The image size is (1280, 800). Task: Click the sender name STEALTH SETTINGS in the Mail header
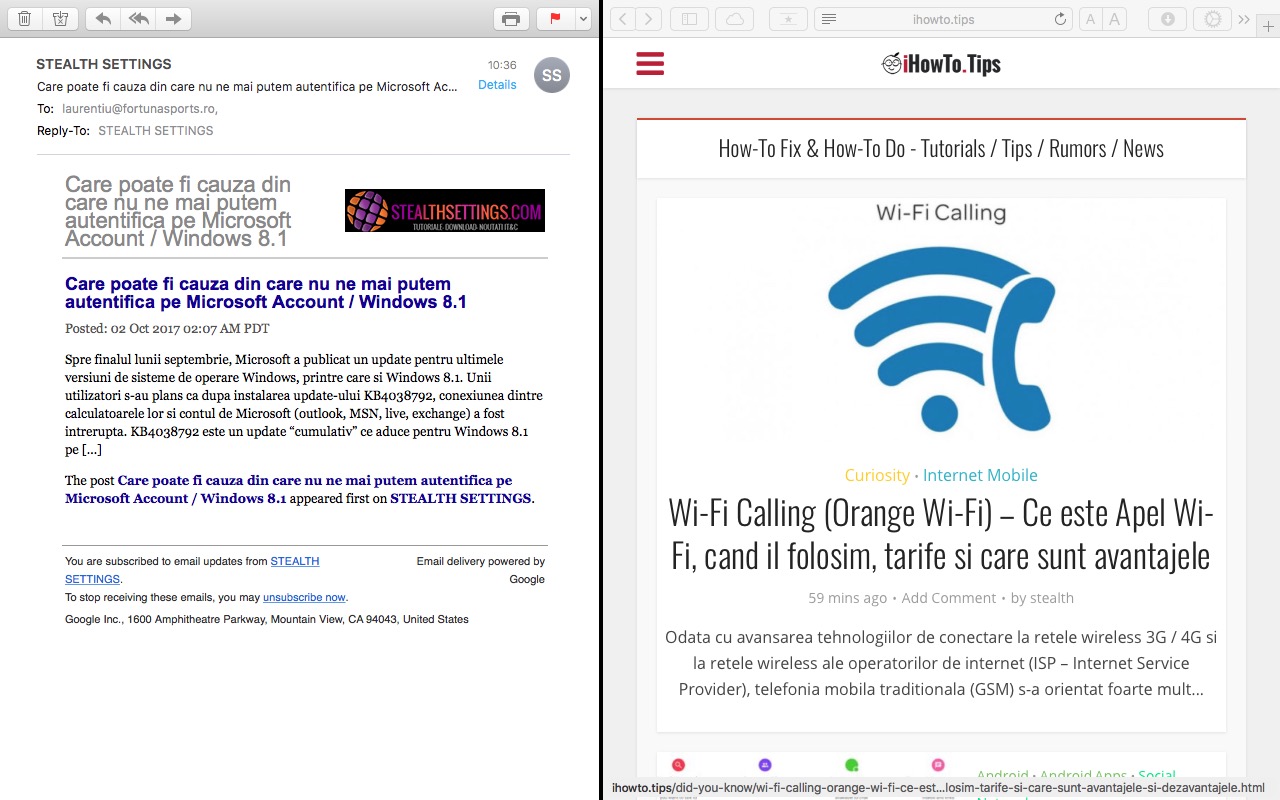pyautogui.click(x=104, y=64)
